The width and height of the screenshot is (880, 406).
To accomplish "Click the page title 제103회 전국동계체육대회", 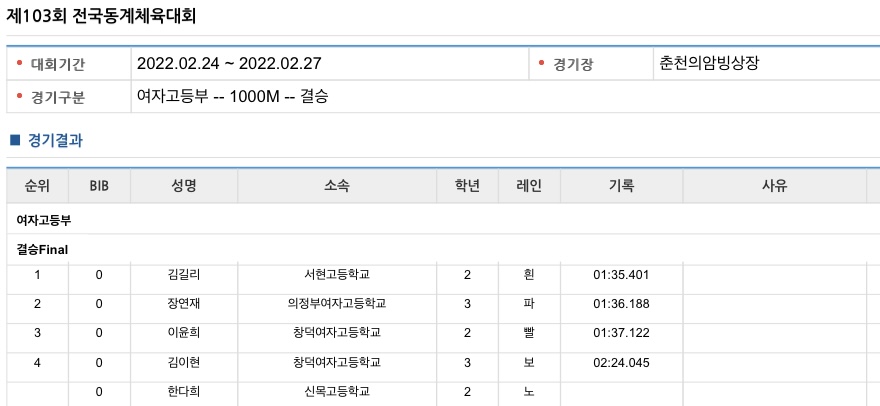I will tap(101, 16).
